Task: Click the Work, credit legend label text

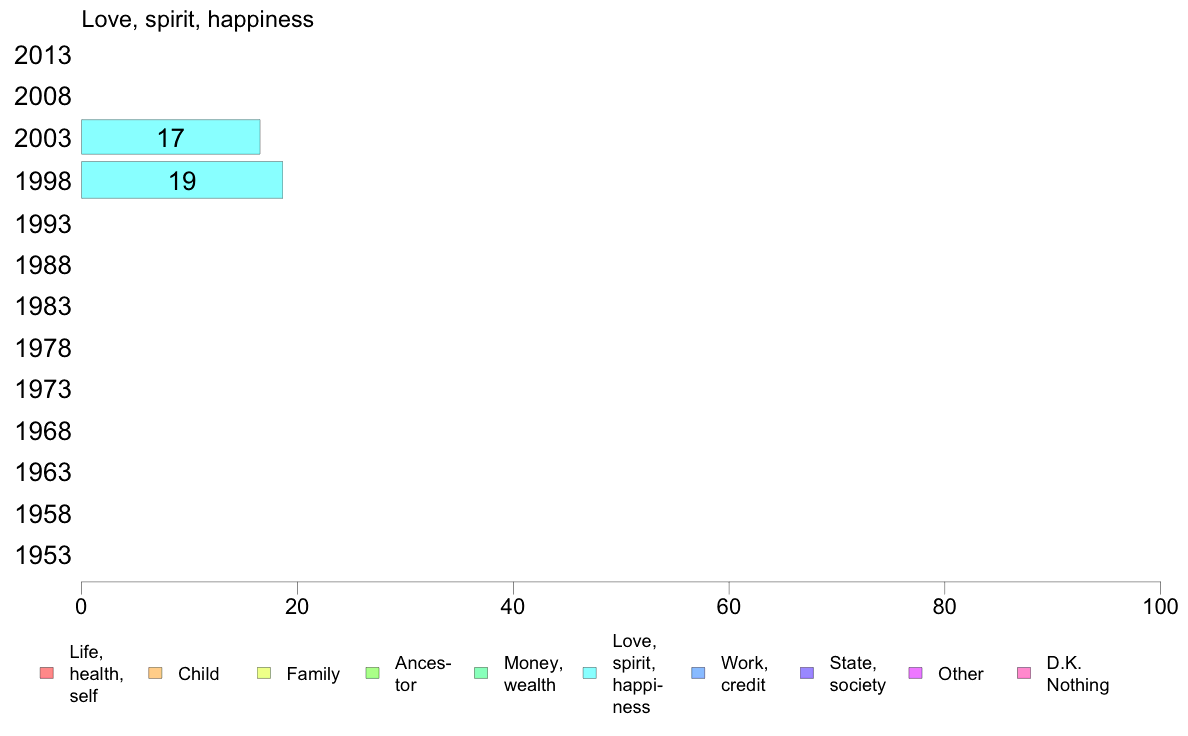Action: pos(744,674)
